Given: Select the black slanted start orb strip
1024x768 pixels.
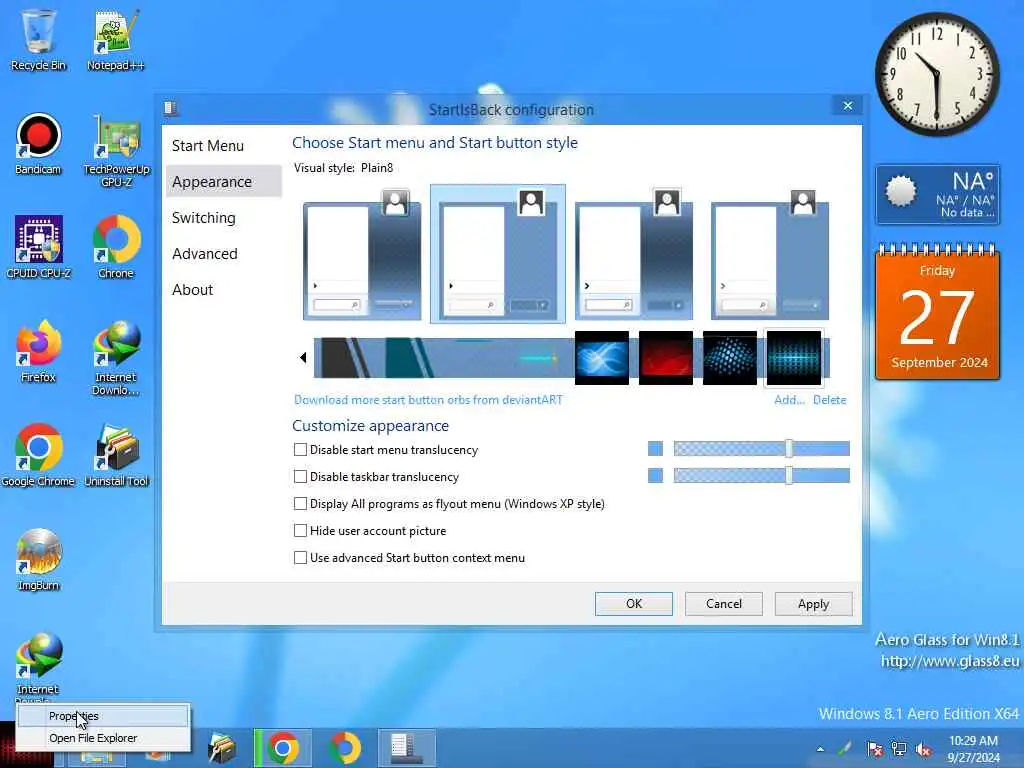Looking at the screenshot, I should click(x=345, y=357).
